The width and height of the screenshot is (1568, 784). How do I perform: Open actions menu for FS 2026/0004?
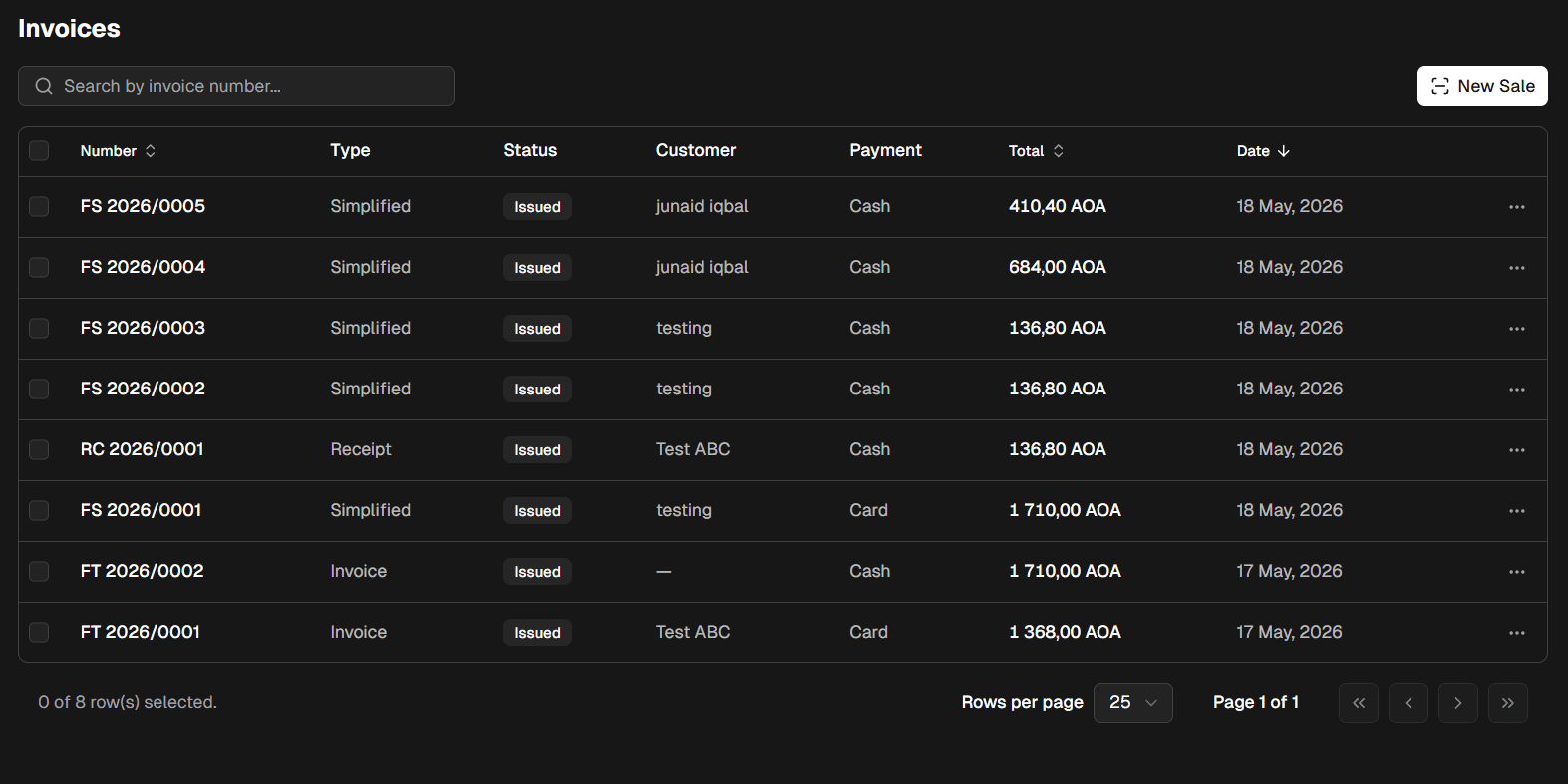point(1517,268)
